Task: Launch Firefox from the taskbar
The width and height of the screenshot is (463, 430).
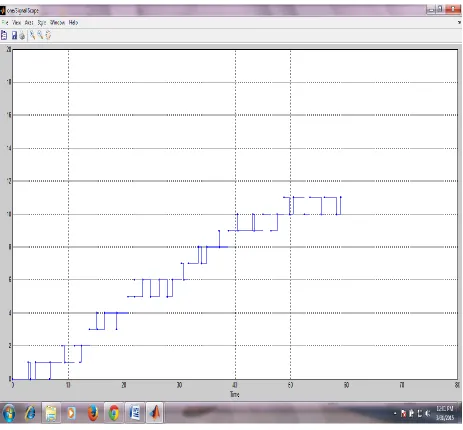Action: tap(93, 413)
